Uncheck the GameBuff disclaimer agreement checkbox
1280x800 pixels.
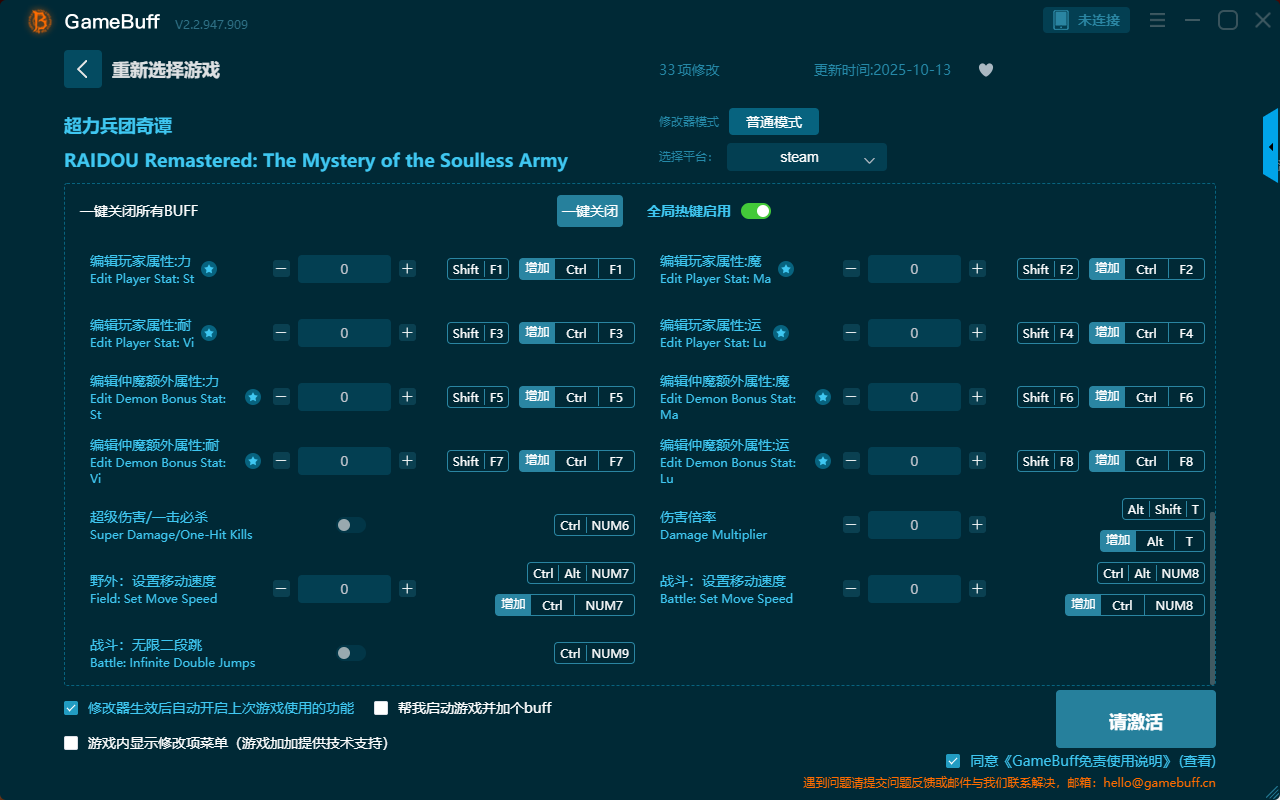click(x=953, y=761)
